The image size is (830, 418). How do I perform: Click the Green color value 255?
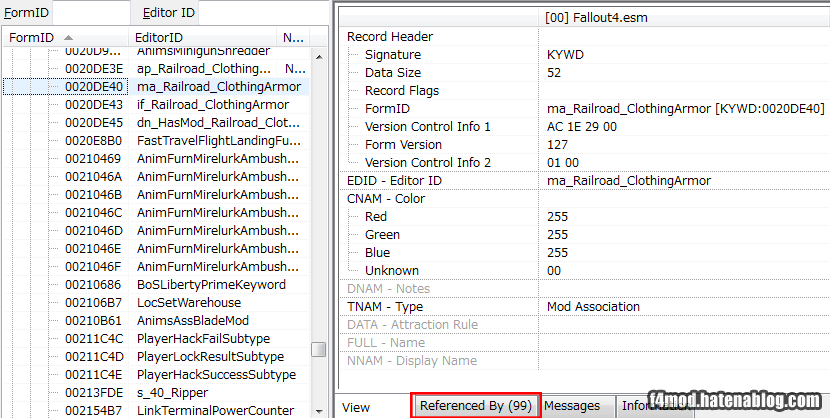click(x=557, y=234)
